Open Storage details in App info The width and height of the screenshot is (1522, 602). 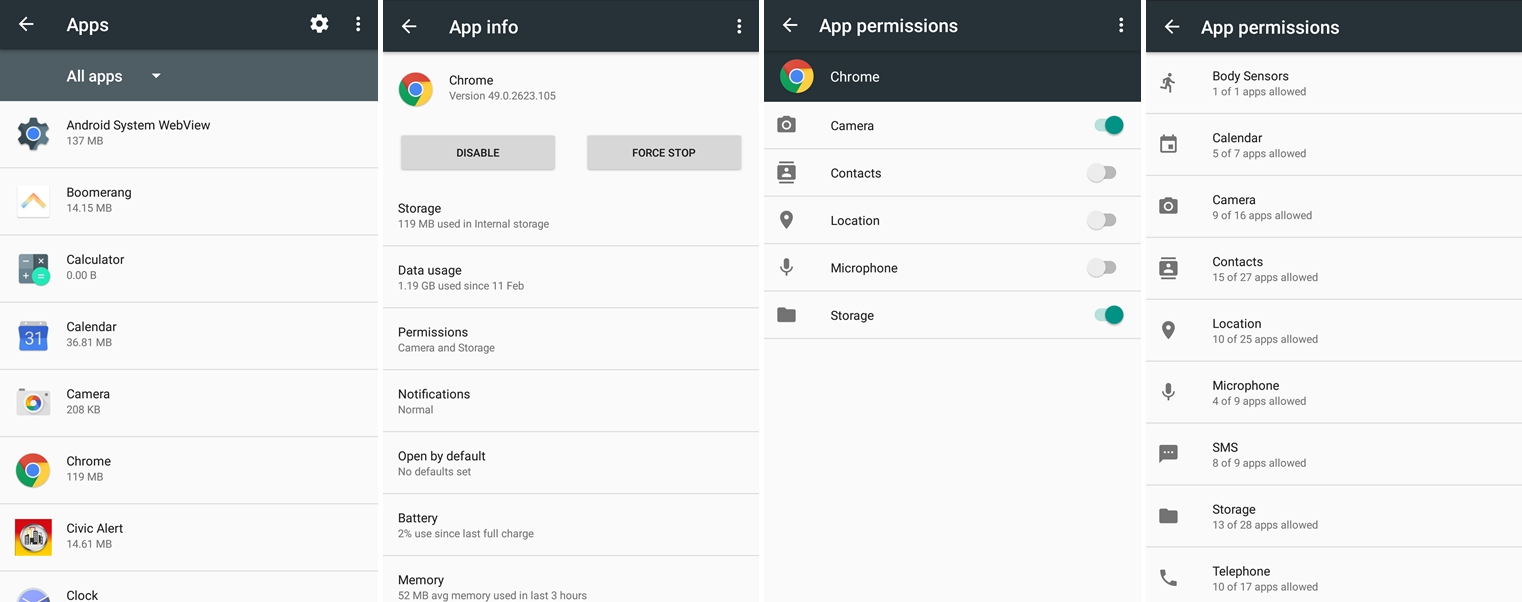click(x=570, y=215)
